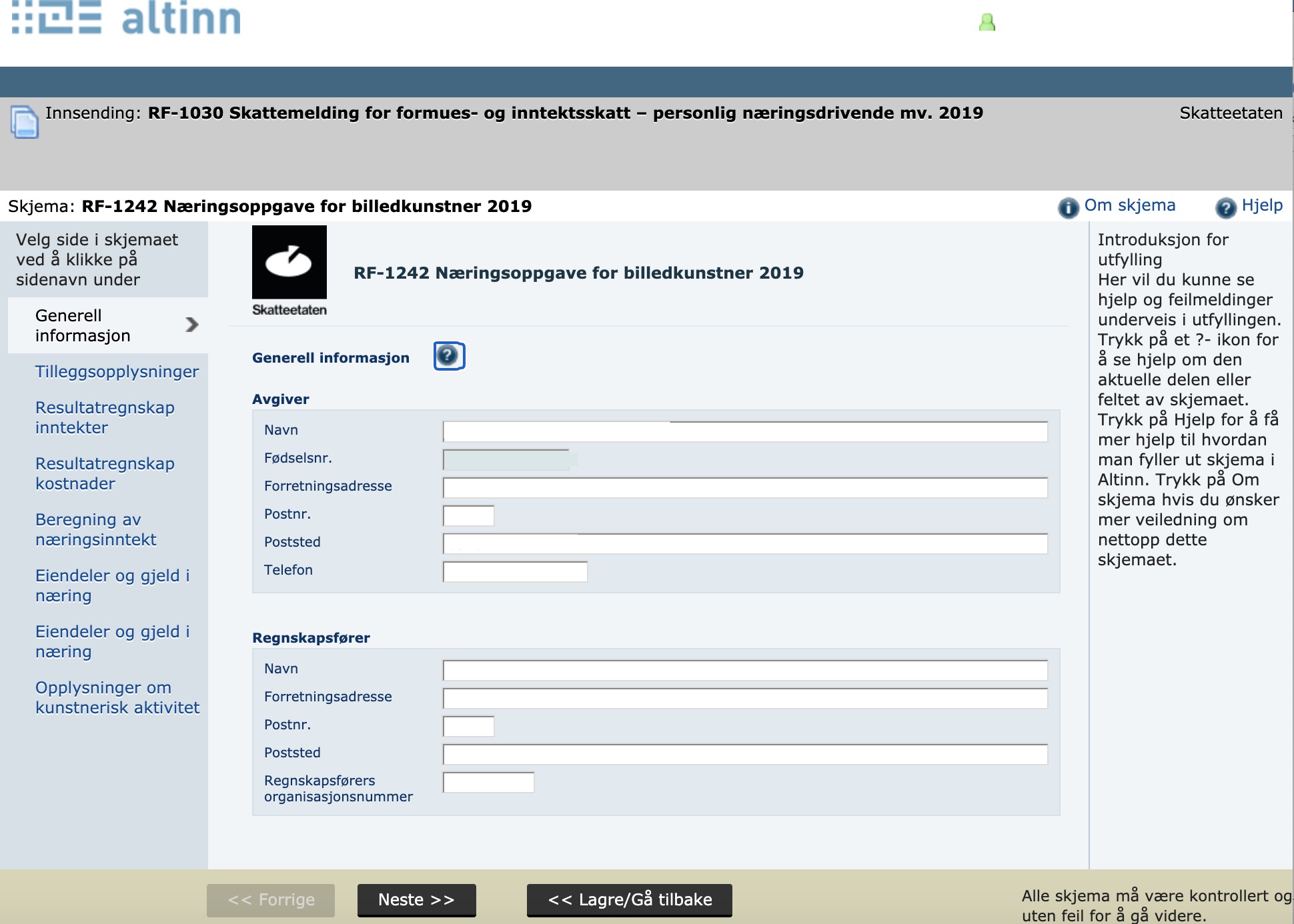Click the Neste >> button
Screen dimensions: 1294x924
click(x=416, y=900)
